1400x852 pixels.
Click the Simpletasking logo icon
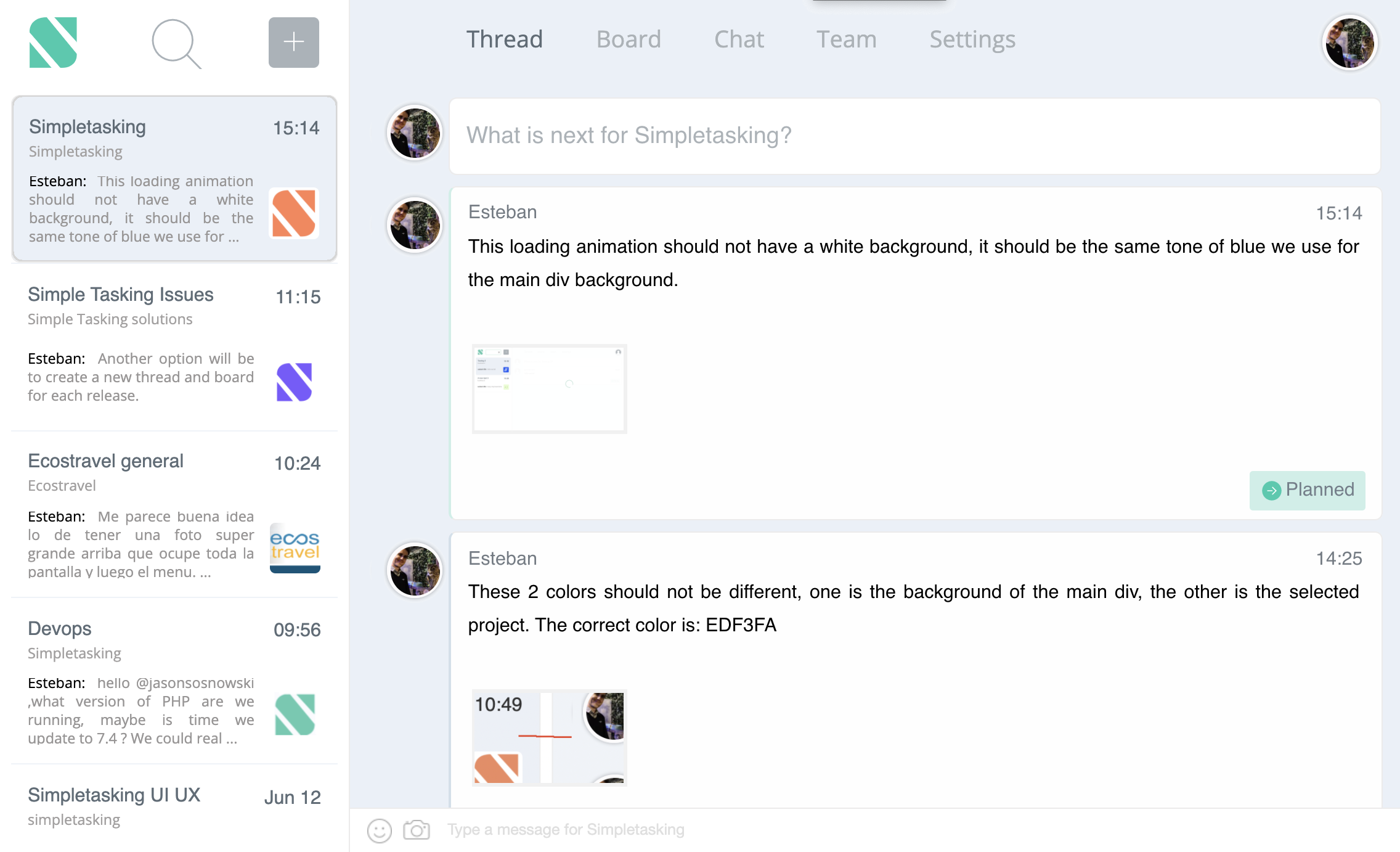click(x=53, y=43)
